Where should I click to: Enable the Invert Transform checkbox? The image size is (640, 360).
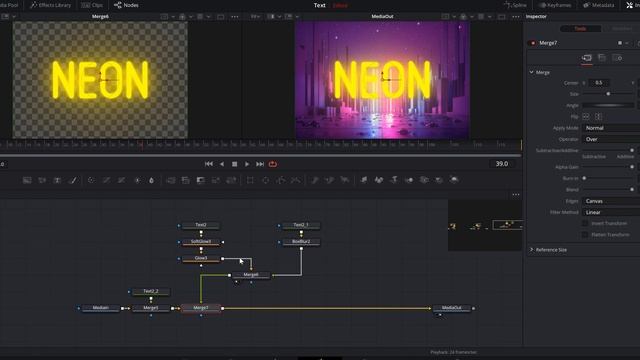click(585, 223)
